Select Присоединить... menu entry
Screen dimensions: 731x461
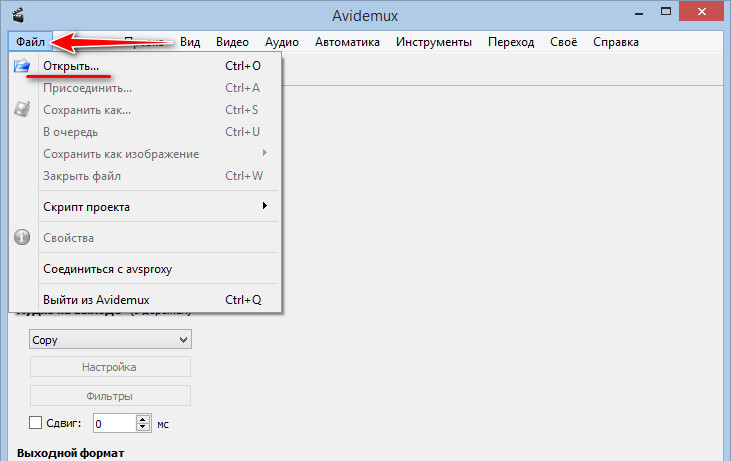145,88
